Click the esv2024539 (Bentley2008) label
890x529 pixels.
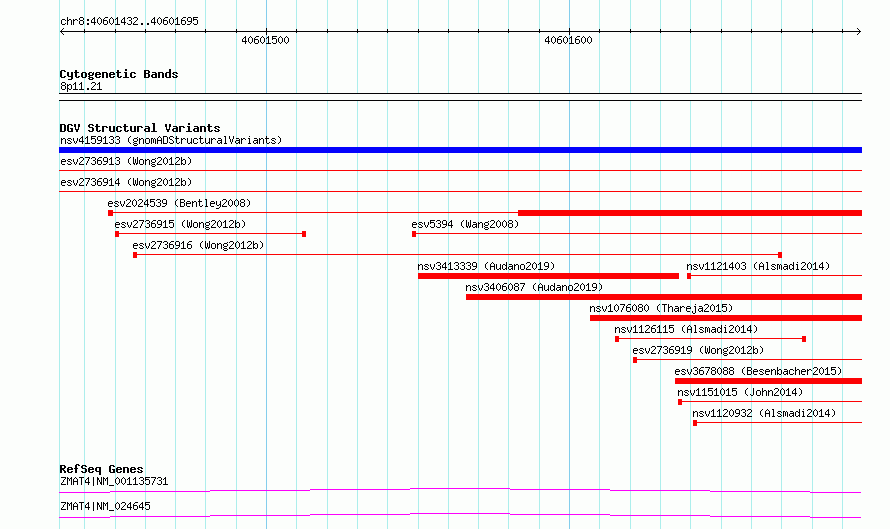[x=179, y=203]
